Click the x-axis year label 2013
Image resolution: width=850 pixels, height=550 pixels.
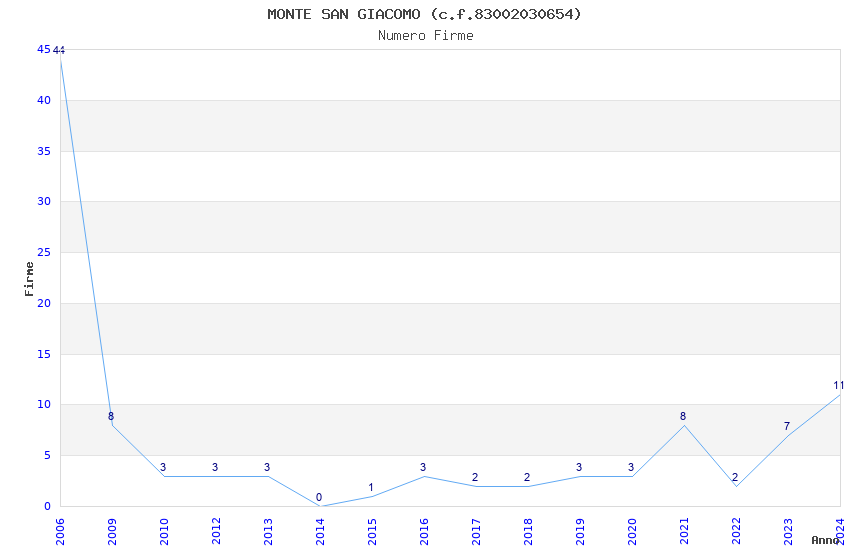coord(268,532)
